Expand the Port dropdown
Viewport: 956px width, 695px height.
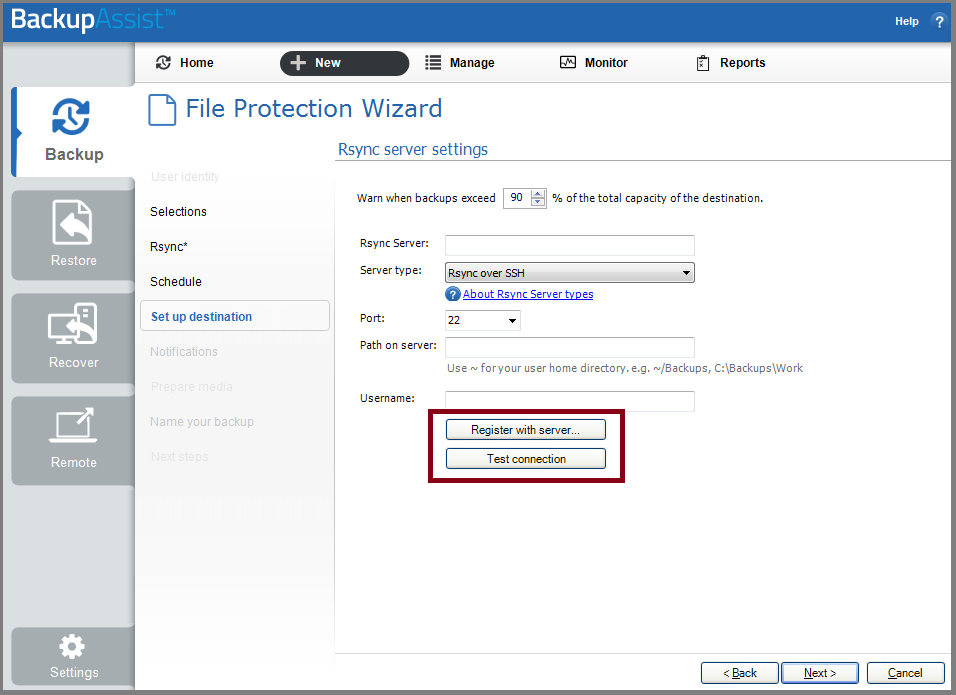click(x=512, y=321)
